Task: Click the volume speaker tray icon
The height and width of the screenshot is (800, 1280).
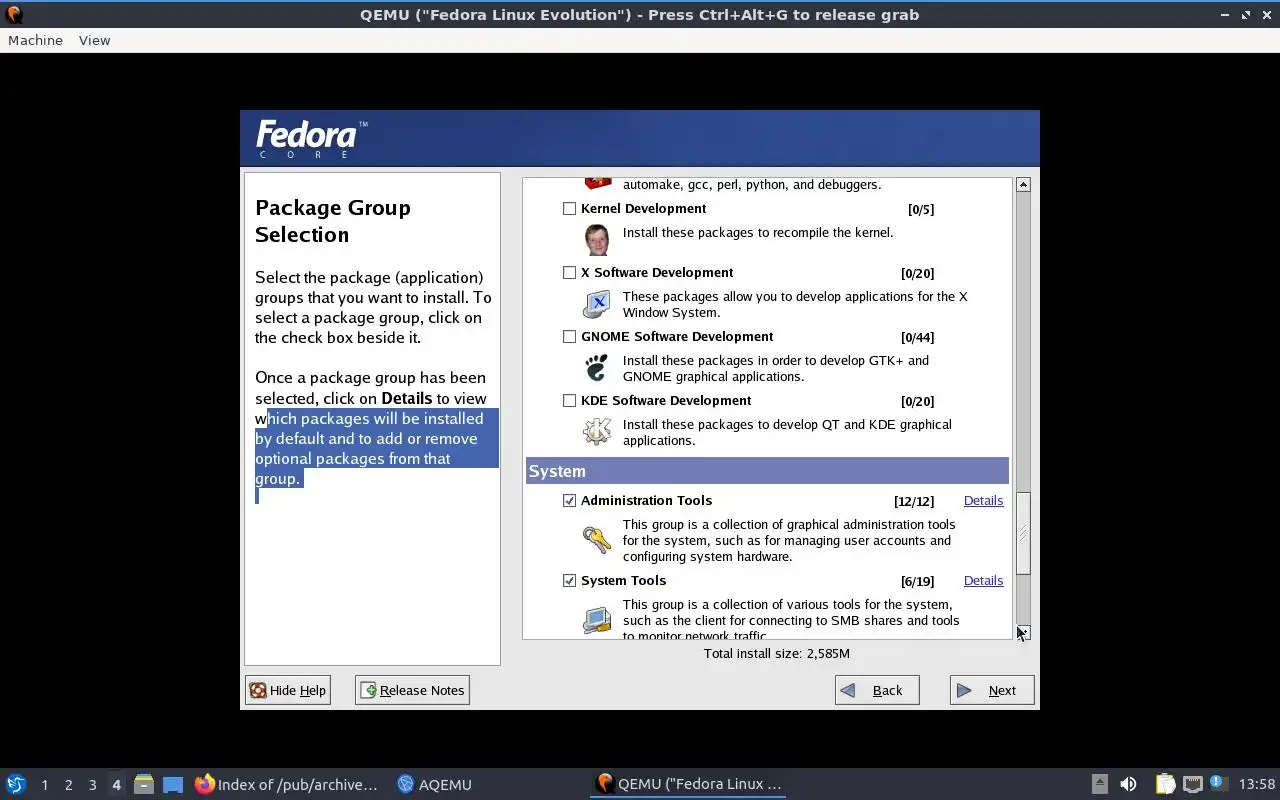Action: coord(1128,784)
